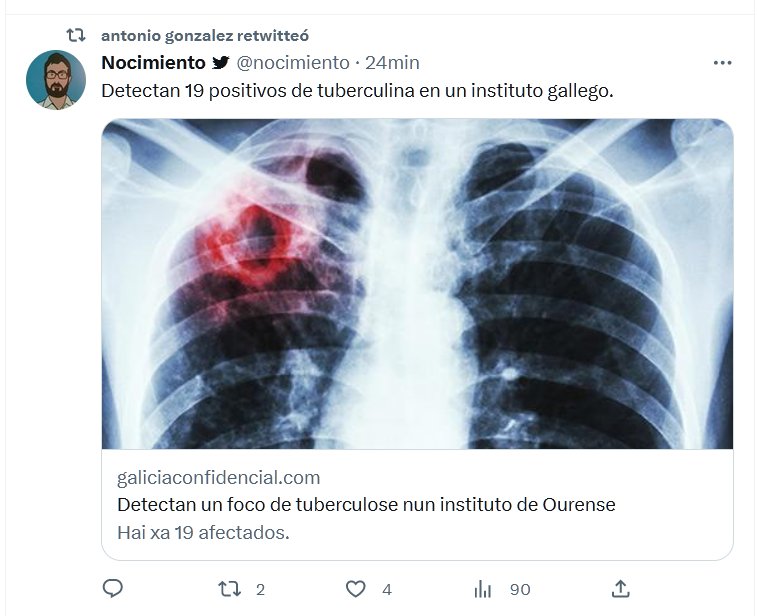
Task: Open headline "Detectan un foco de tuberculose"
Action: (366, 505)
